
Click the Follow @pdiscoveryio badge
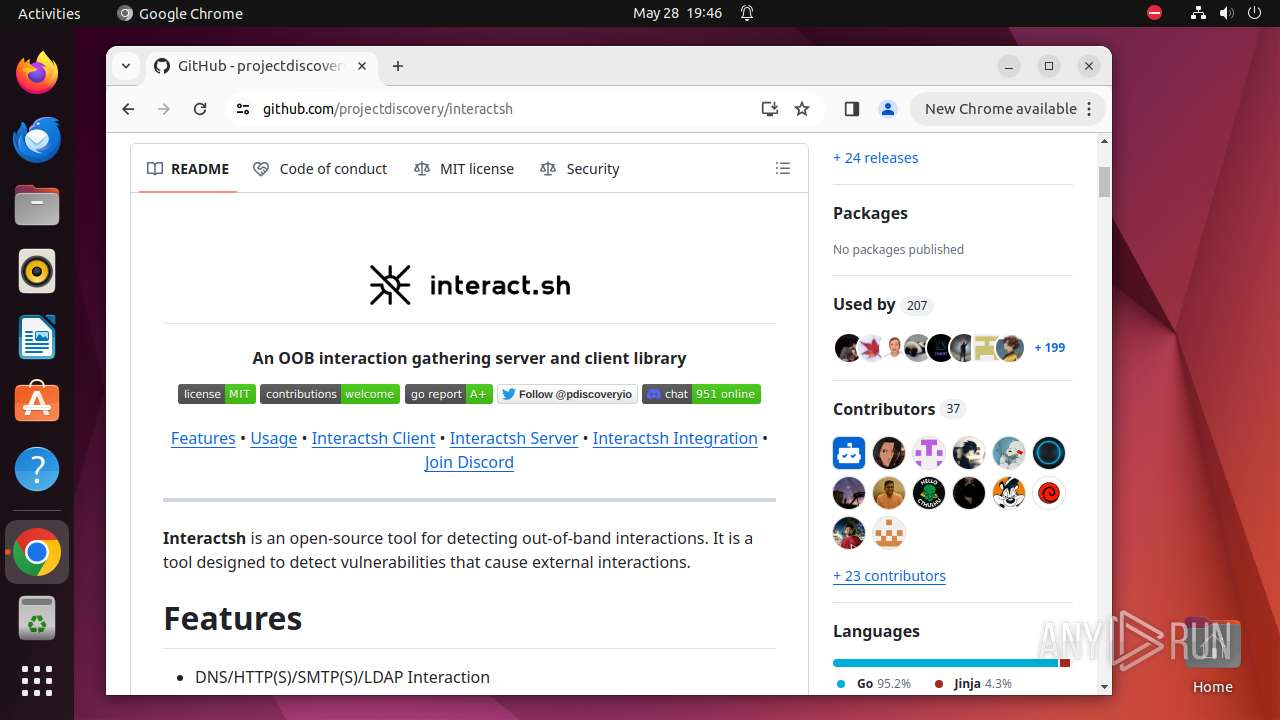567,394
